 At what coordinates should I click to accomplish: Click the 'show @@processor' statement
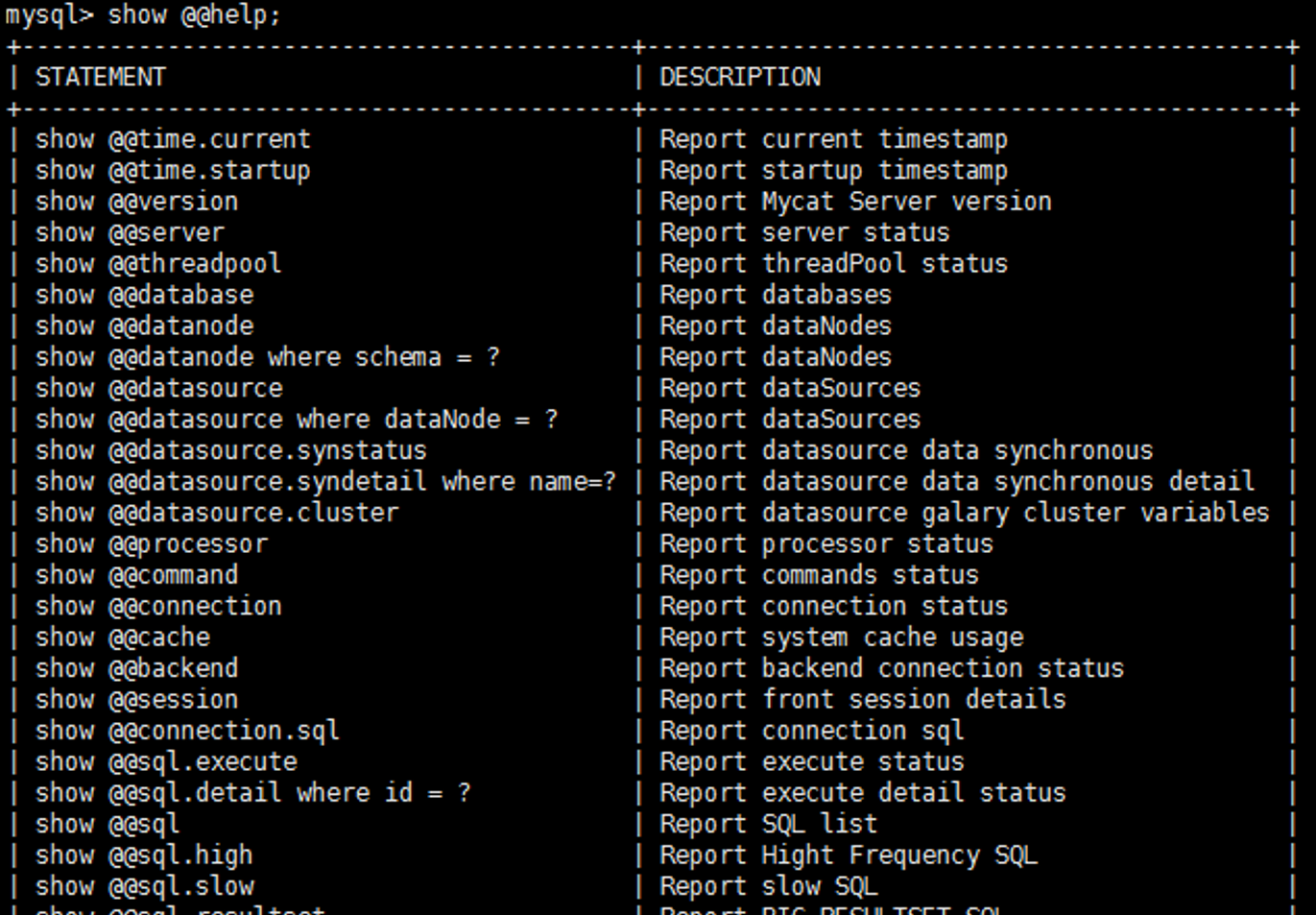point(152,544)
